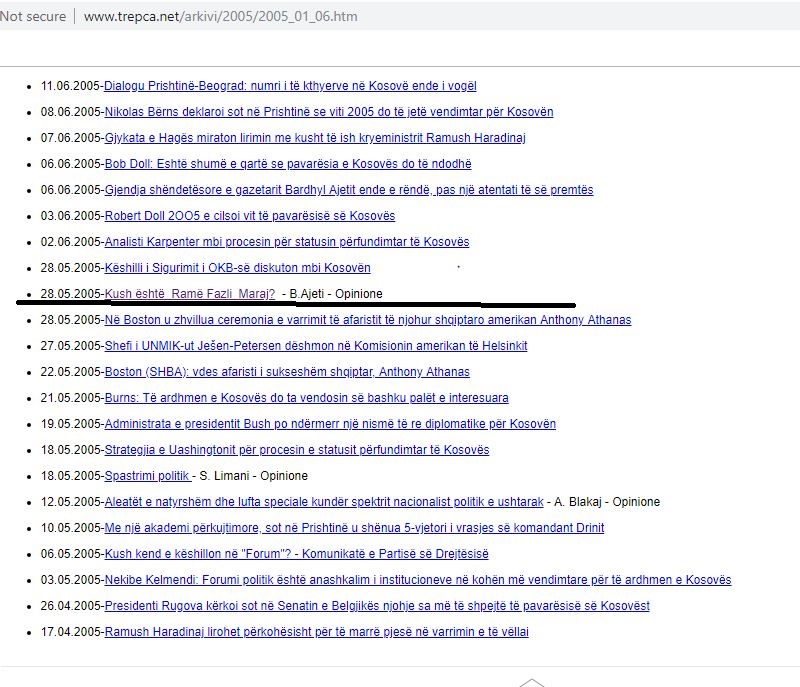Image resolution: width=800 pixels, height=687 pixels.
Task: Open the Bardhyl Ajeti health article link
Action: [348, 190]
